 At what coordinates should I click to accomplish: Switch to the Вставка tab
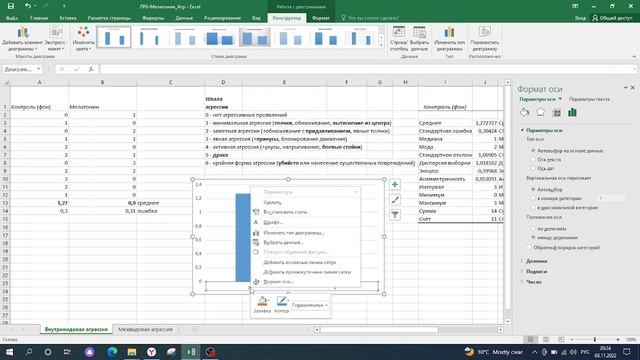coord(68,18)
